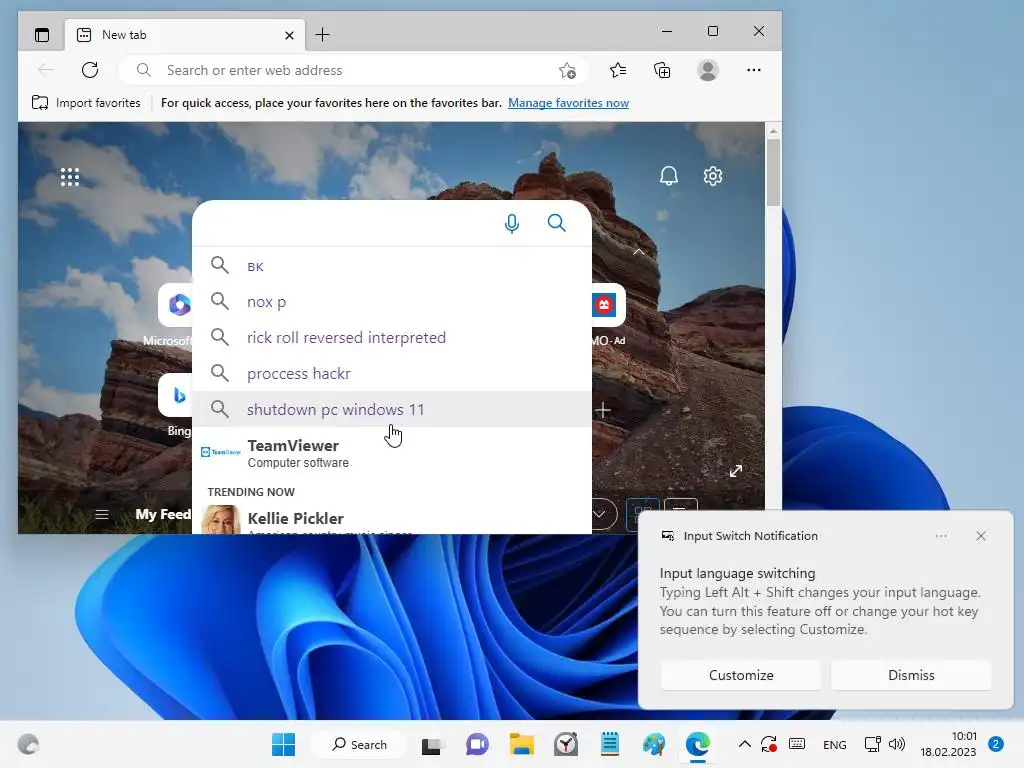
Task: Open Kellie Pickler trending result
Action: click(x=392, y=520)
